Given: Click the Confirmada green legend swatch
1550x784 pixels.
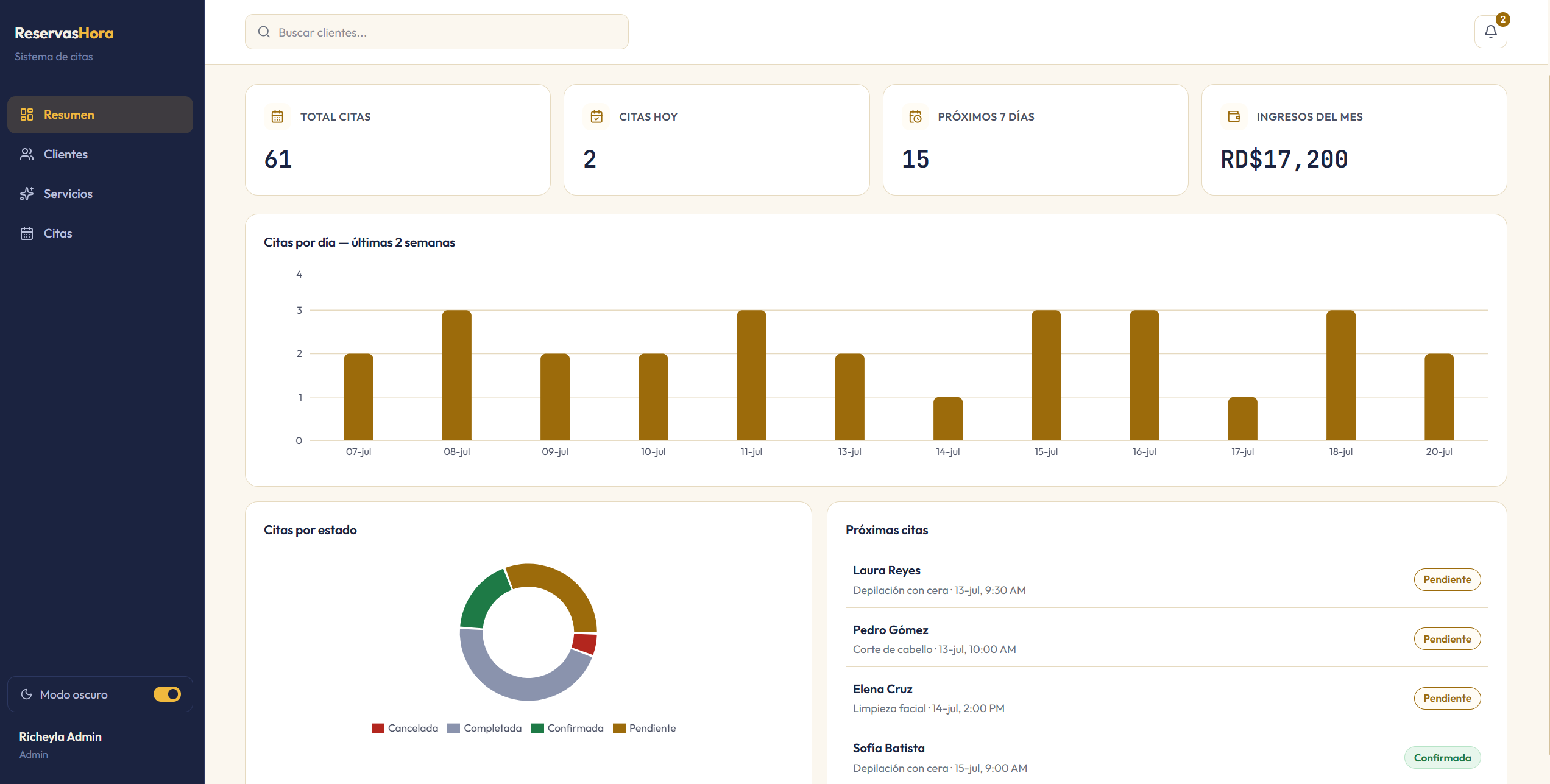Looking at the screenshot, I should point(537,729).
